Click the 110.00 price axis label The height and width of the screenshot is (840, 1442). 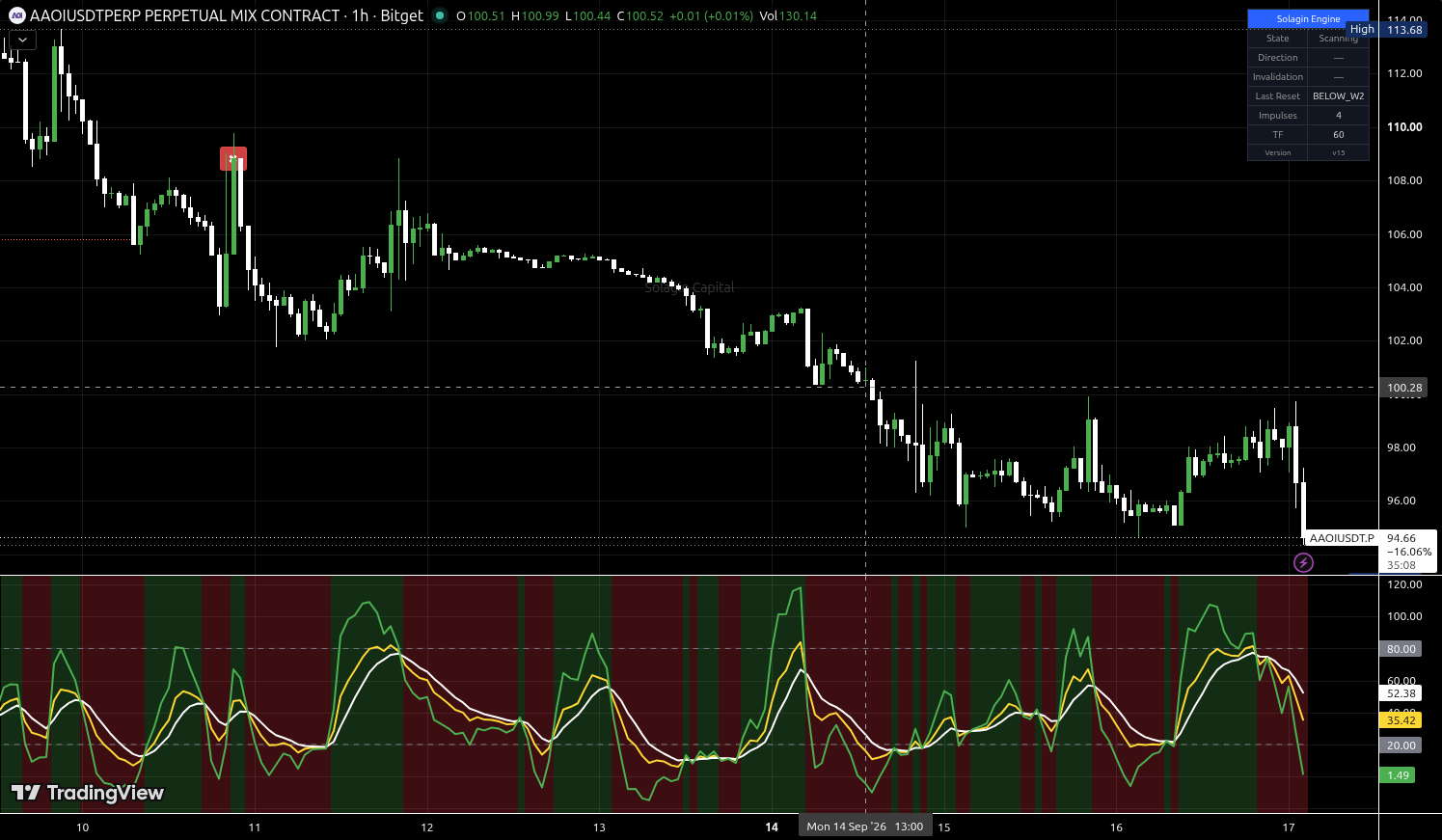coord(1404,126)
